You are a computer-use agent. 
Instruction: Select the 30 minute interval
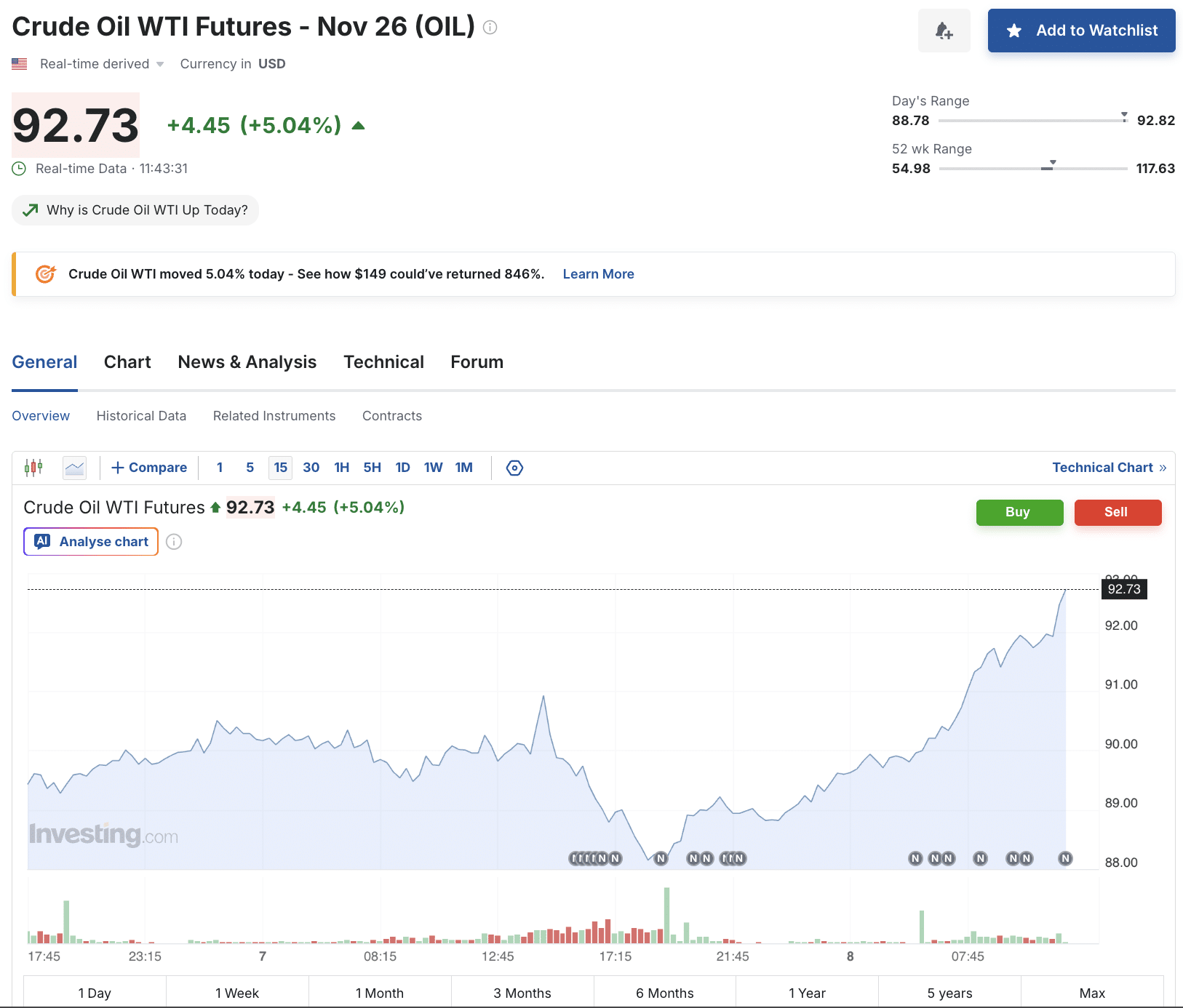click(311, 468)
